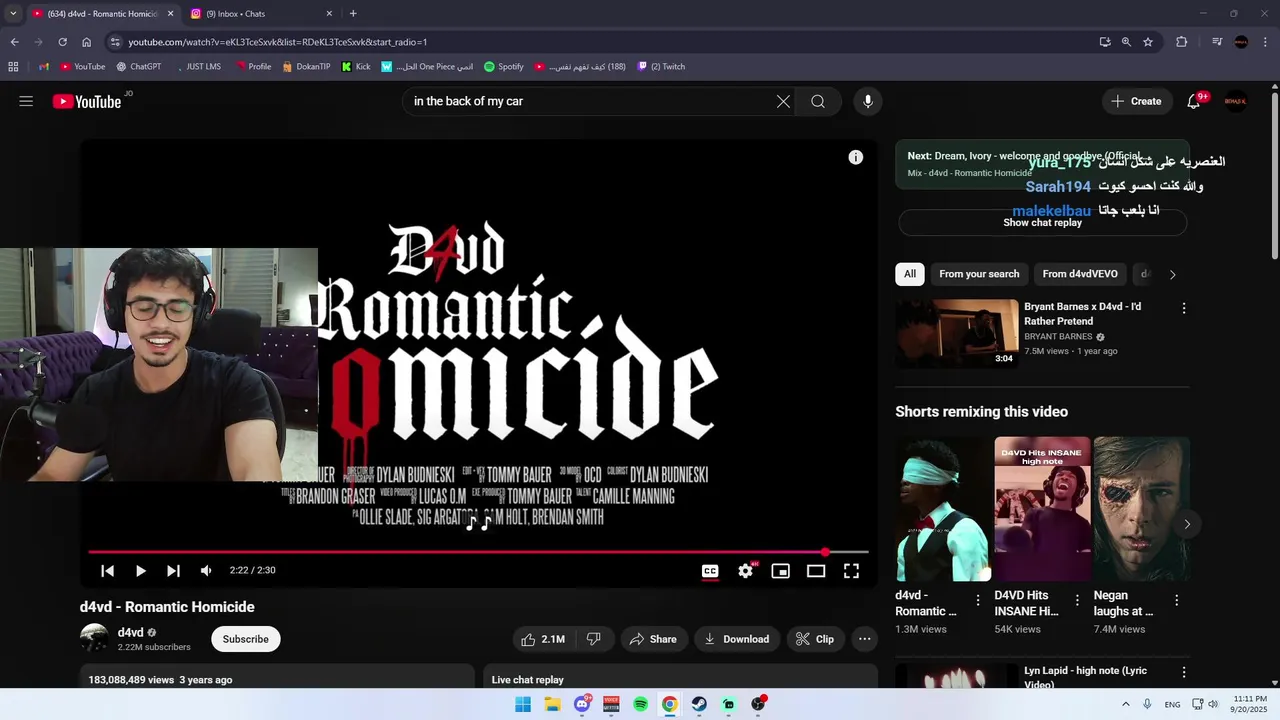1280x720 pixels.
Task: Open Bryant Barnes I'd Rather Pretend thumbnail
Action: coord(957,333)
